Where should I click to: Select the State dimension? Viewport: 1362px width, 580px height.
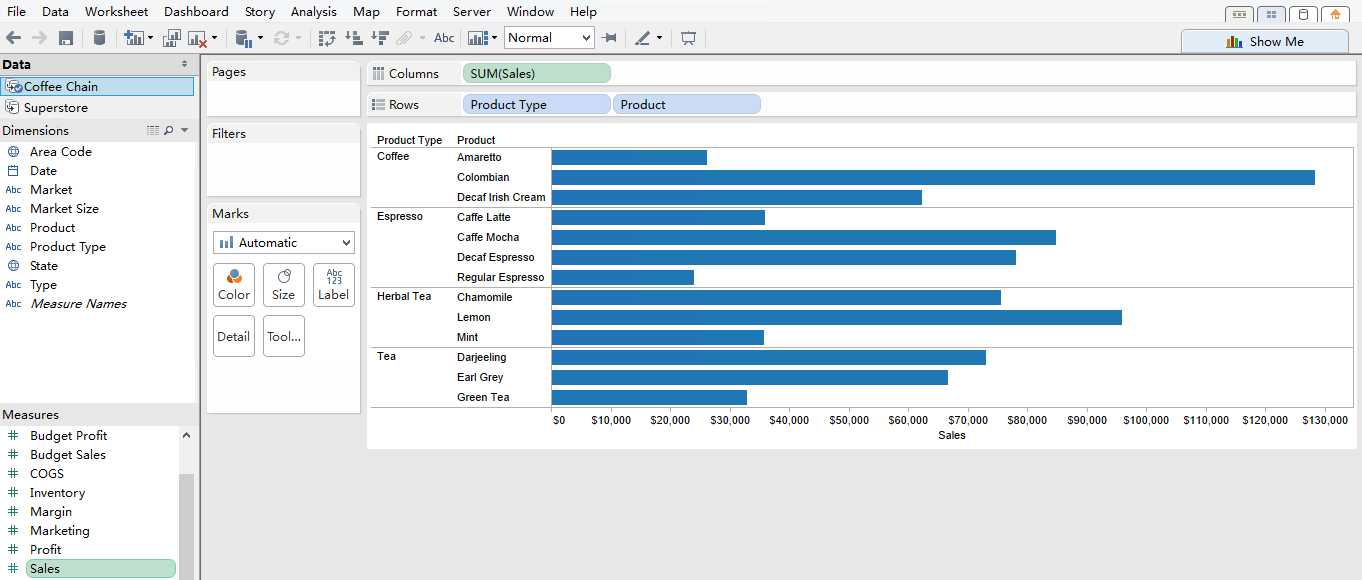tap(43, 266)
